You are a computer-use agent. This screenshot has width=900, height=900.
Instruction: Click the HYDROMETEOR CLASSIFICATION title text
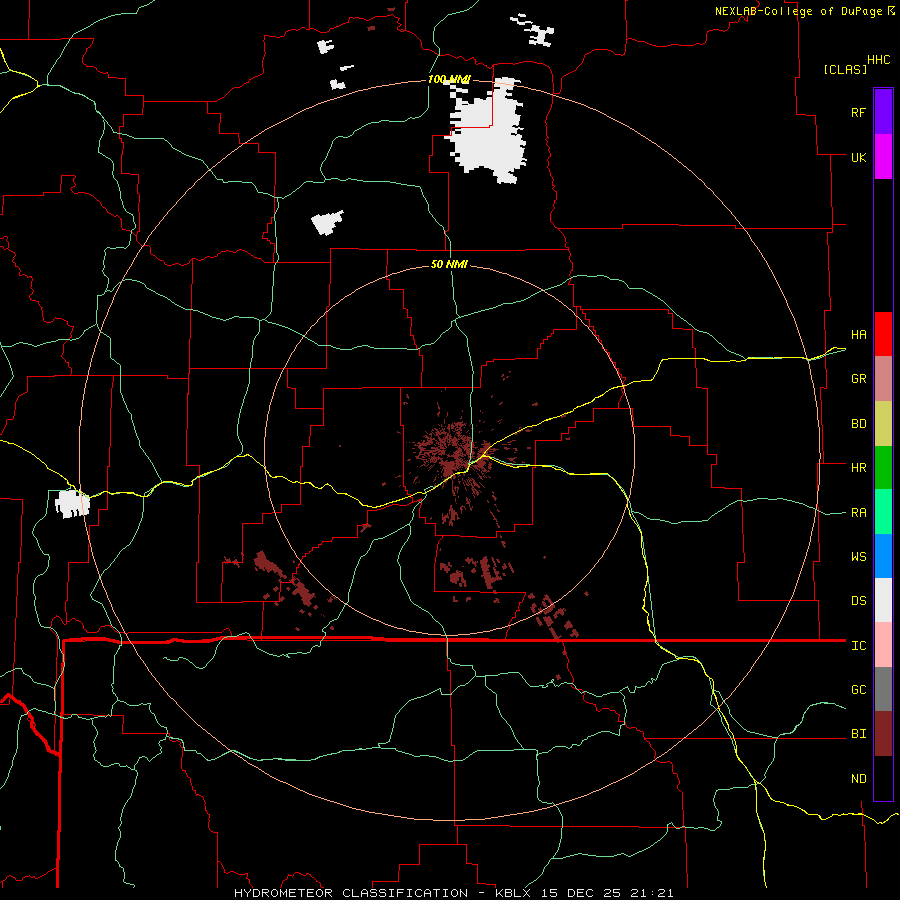pos(351,893)
